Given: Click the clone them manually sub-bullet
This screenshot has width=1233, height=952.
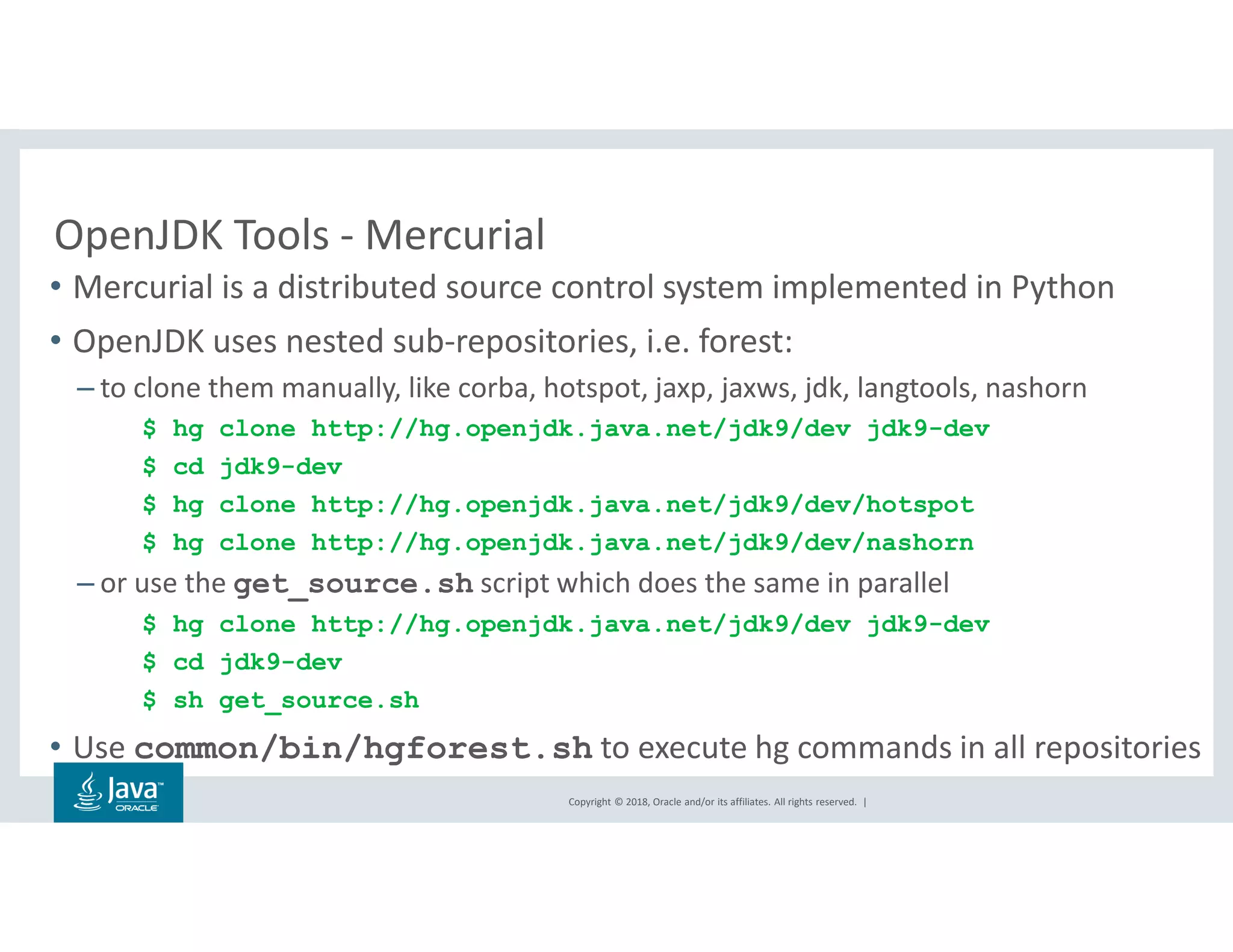Looking at the screenshot, I should 593,388.
